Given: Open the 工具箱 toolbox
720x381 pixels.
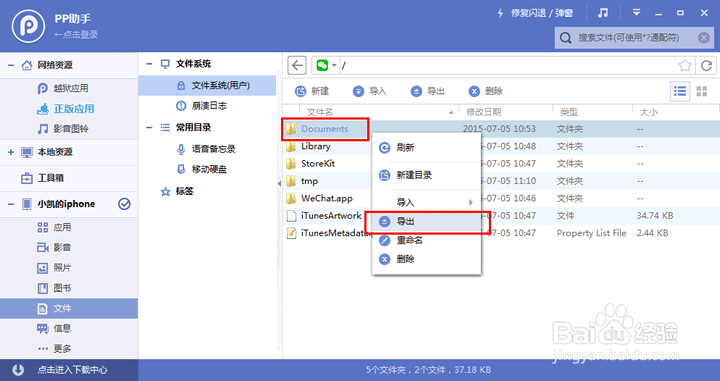Looking at the screenshot, I should tap(42, 178).
